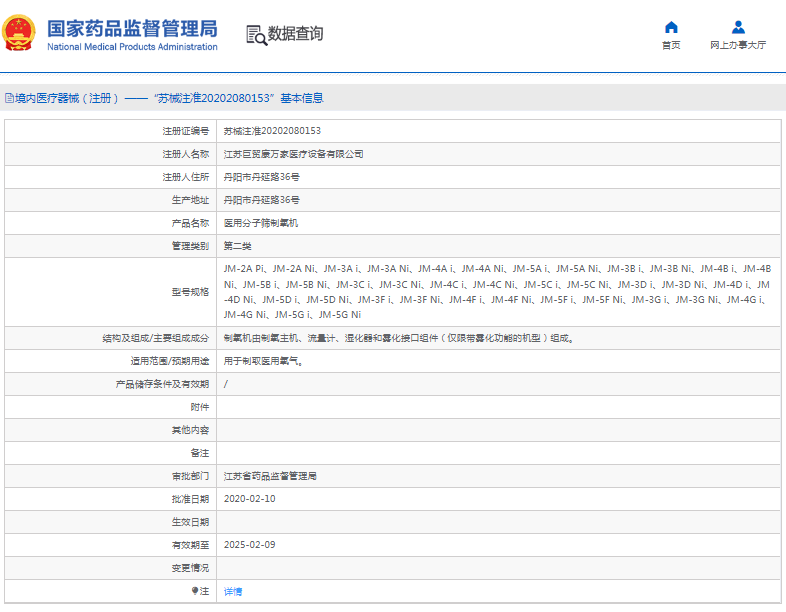The image size is (786, 612).
Task: Click the product name 医用分子筛制氧机
Action: pyautogui.click(x=260, y=223)
